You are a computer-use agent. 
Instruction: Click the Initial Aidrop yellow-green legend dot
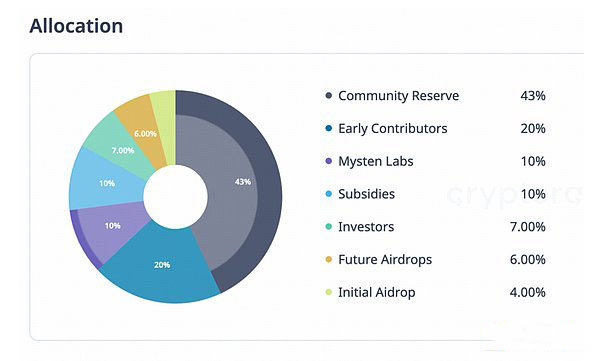pos(328,292)
